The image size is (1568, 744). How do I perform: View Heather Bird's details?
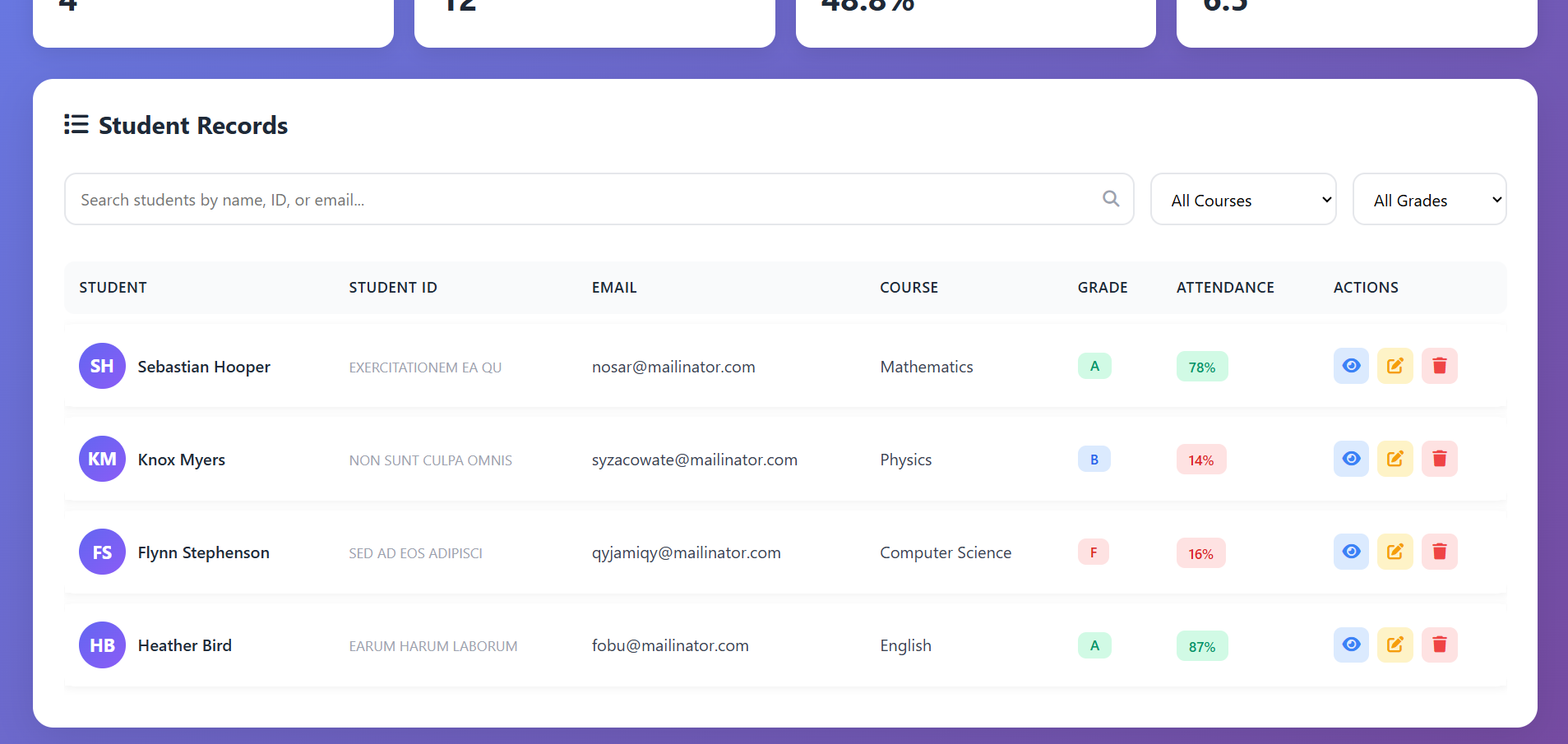1350,645
